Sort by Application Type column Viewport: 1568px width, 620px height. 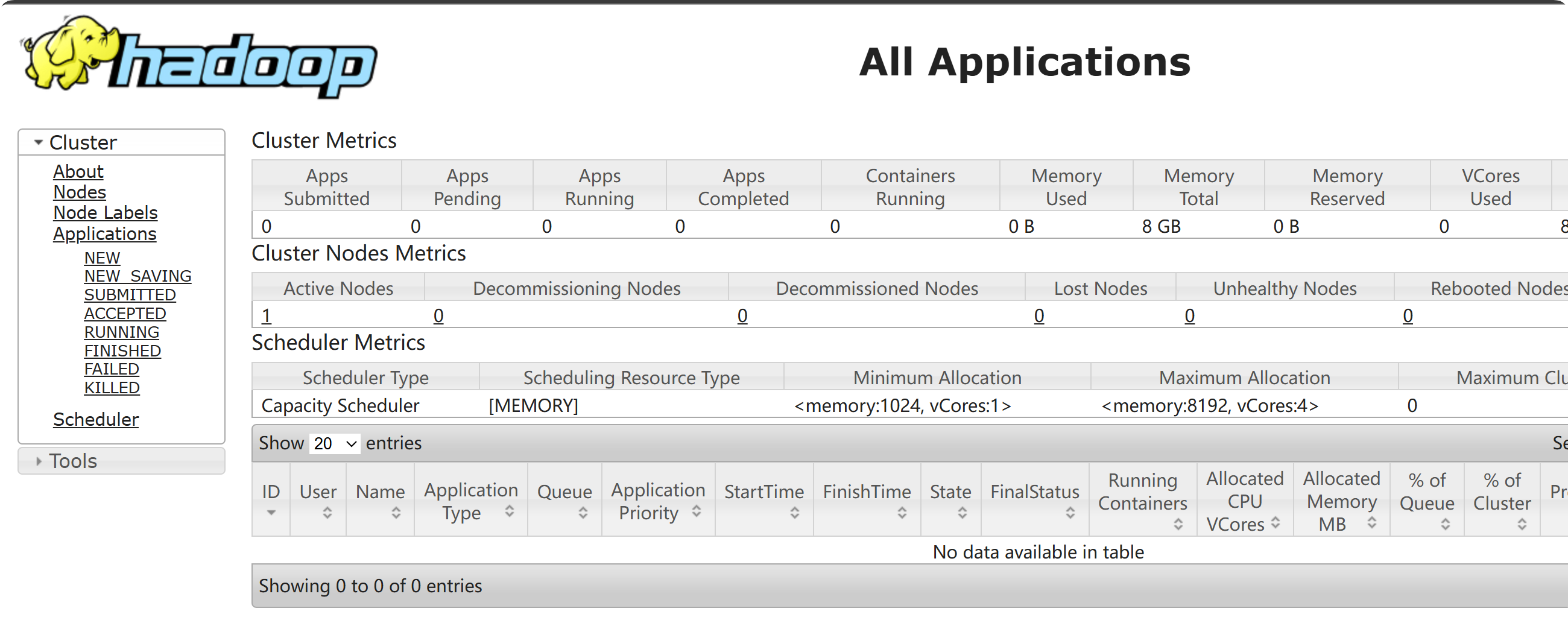[470, 501]
